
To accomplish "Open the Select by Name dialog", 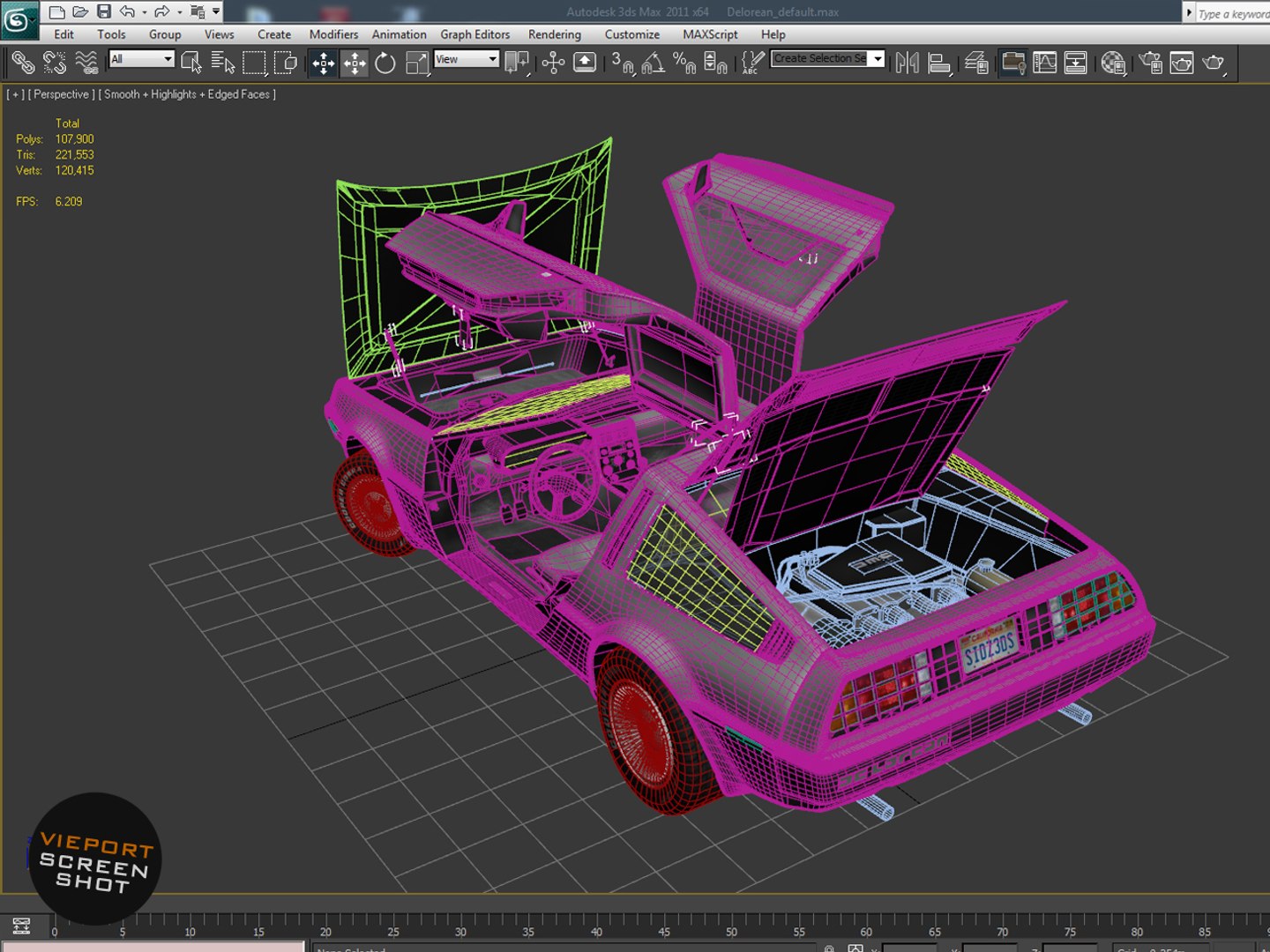I will tap(223, 63).
